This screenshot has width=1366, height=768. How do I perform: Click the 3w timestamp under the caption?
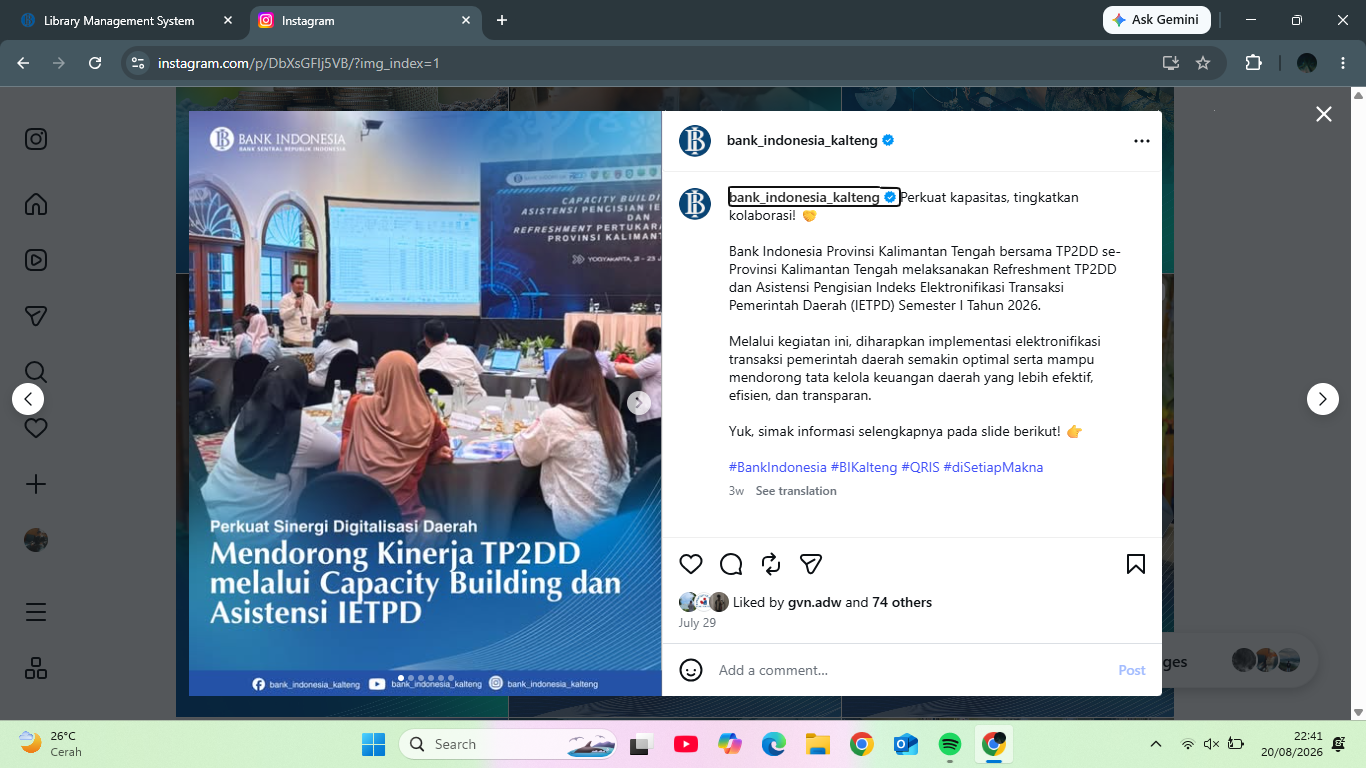tap(737, 491)
